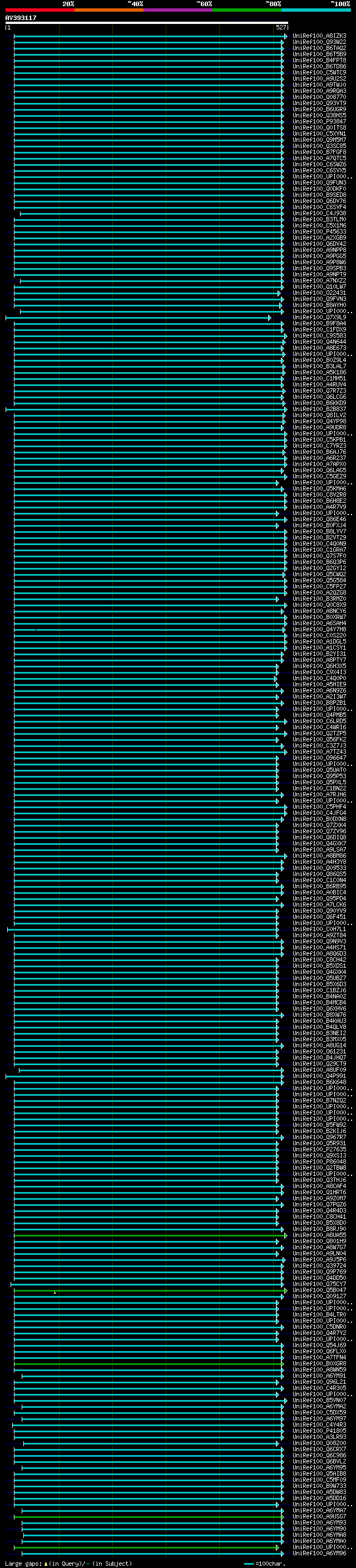356x1568 pixels.
Task: Select the UniRef100_Q08200 label
Action: click(x=319, y=1443)
